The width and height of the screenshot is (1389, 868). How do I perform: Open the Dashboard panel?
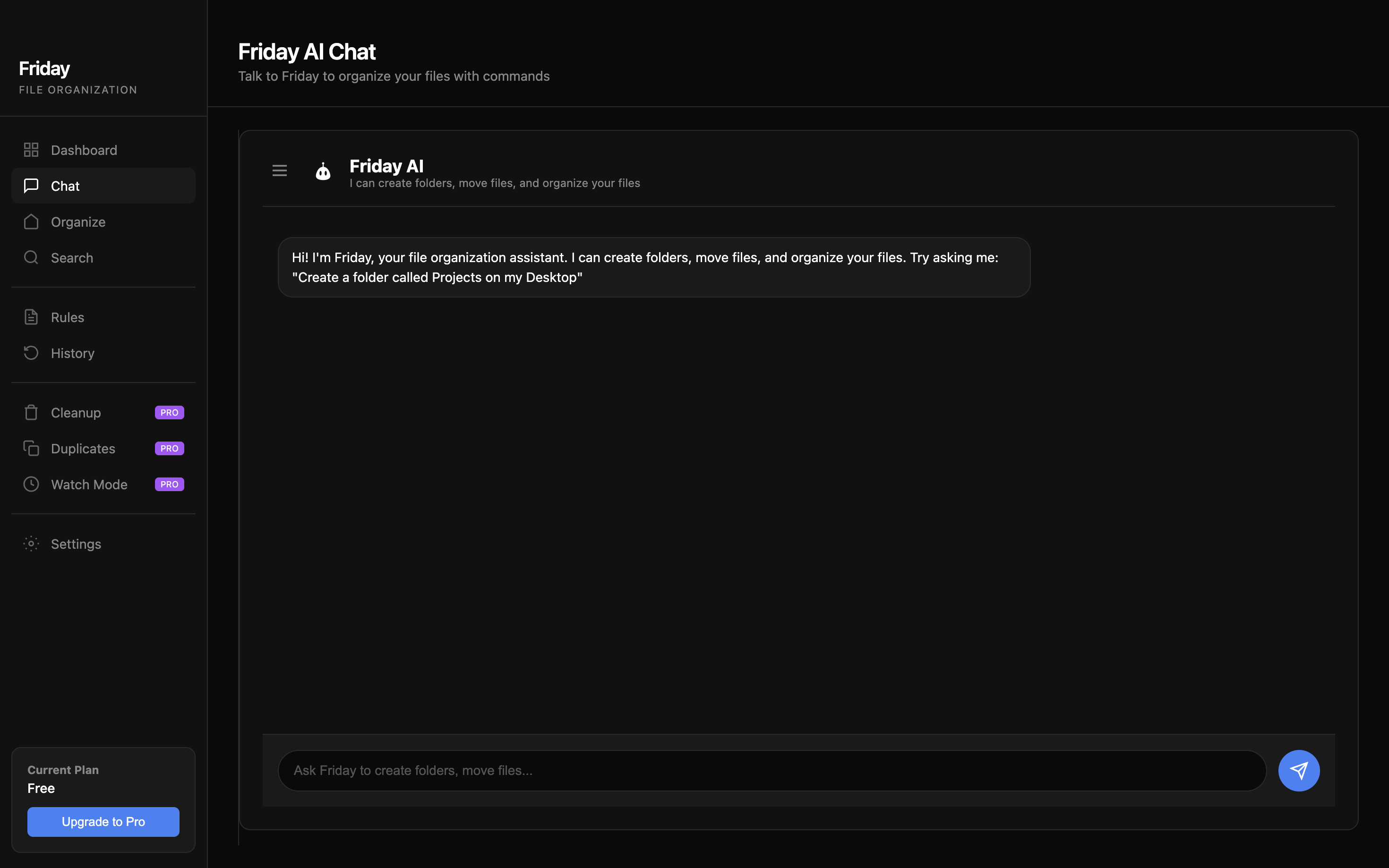(85, 150)
